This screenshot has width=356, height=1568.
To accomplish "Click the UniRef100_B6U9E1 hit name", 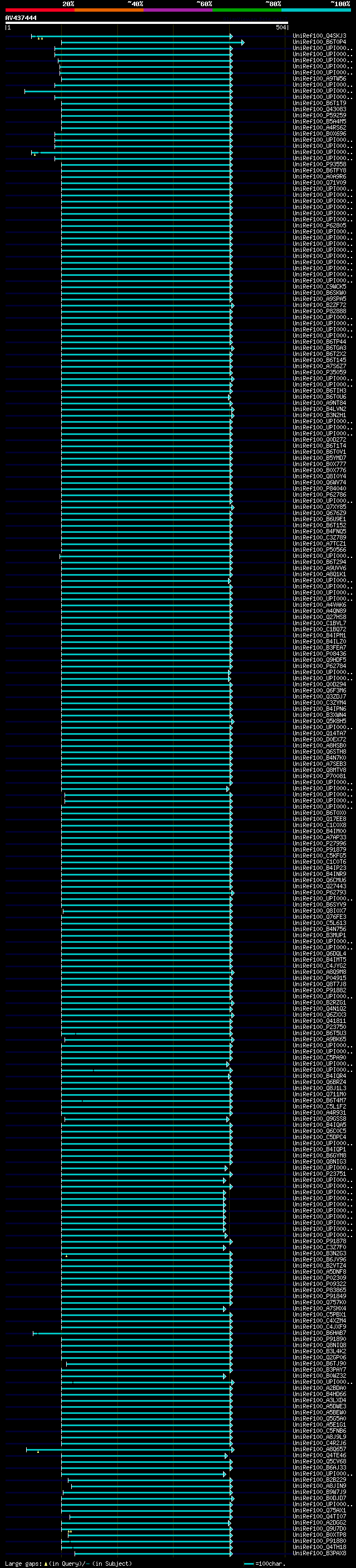I will [319, 519].
